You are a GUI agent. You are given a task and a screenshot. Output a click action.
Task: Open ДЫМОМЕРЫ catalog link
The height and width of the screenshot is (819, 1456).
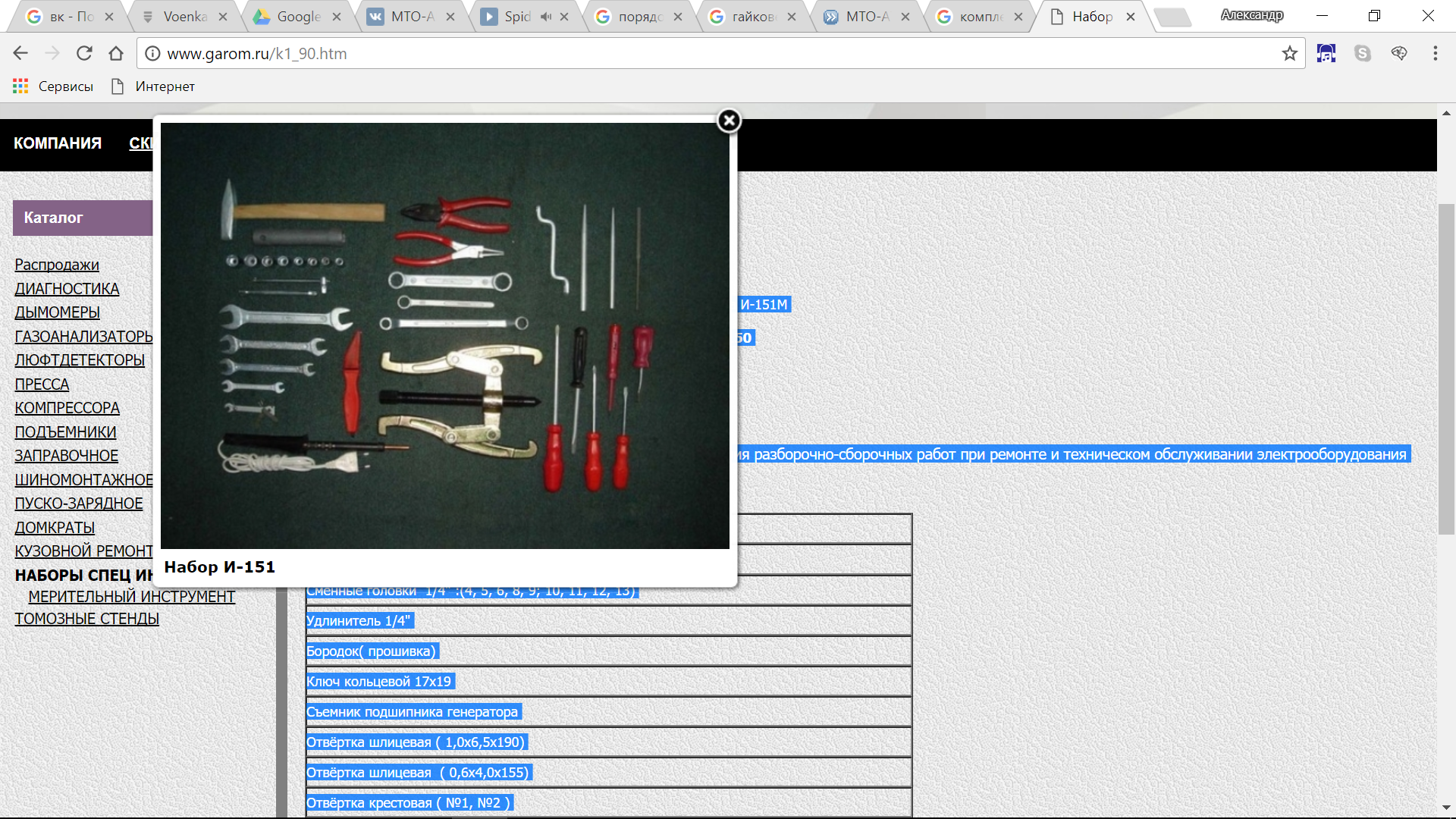(x=57, y=312)
